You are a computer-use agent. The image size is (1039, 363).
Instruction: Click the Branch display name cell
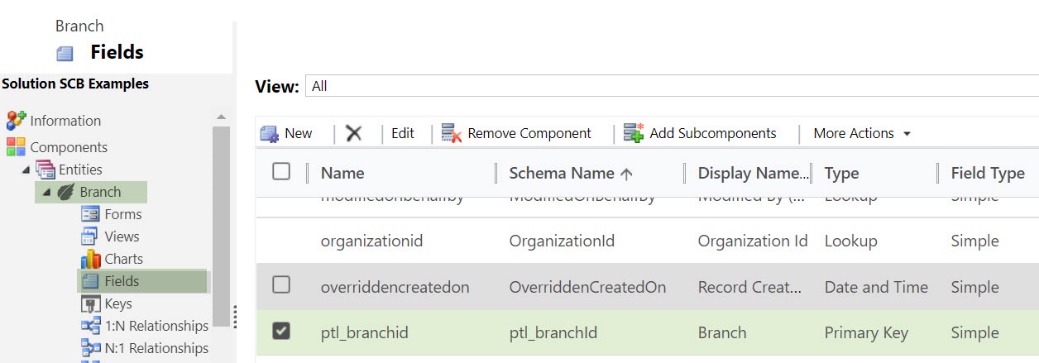pos(722,333)
